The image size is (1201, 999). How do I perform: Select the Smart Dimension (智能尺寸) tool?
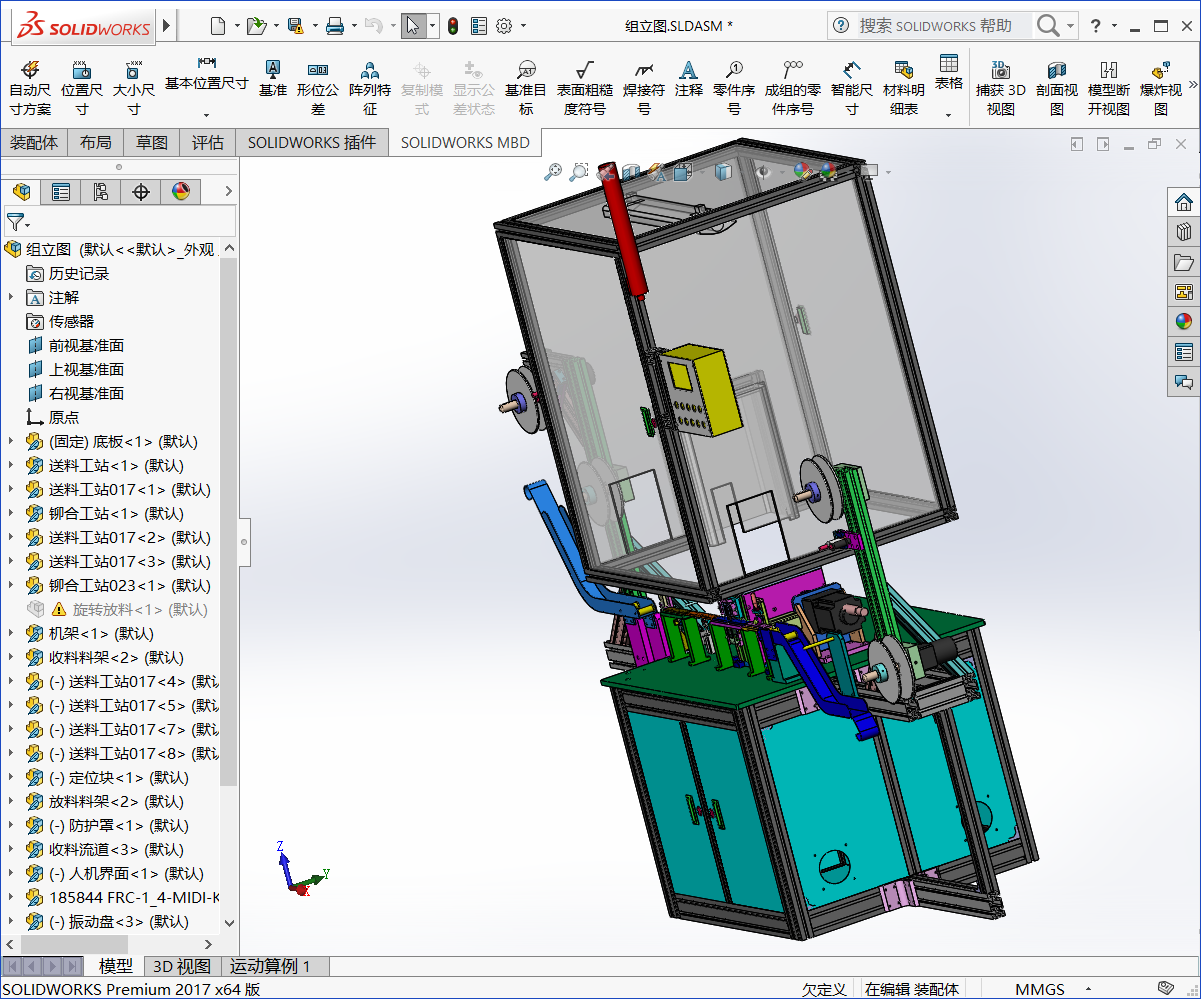click(851, 86)
